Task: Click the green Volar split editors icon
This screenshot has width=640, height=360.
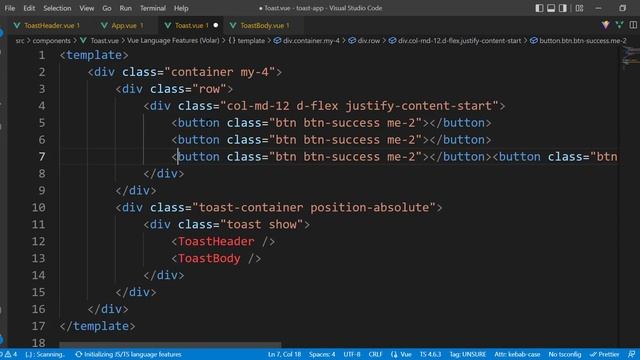Action: (x=620, y=25)
